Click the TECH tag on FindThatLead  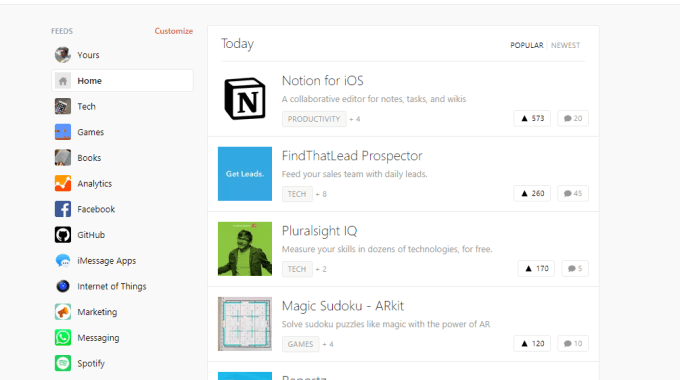click(x=297, y=194)
